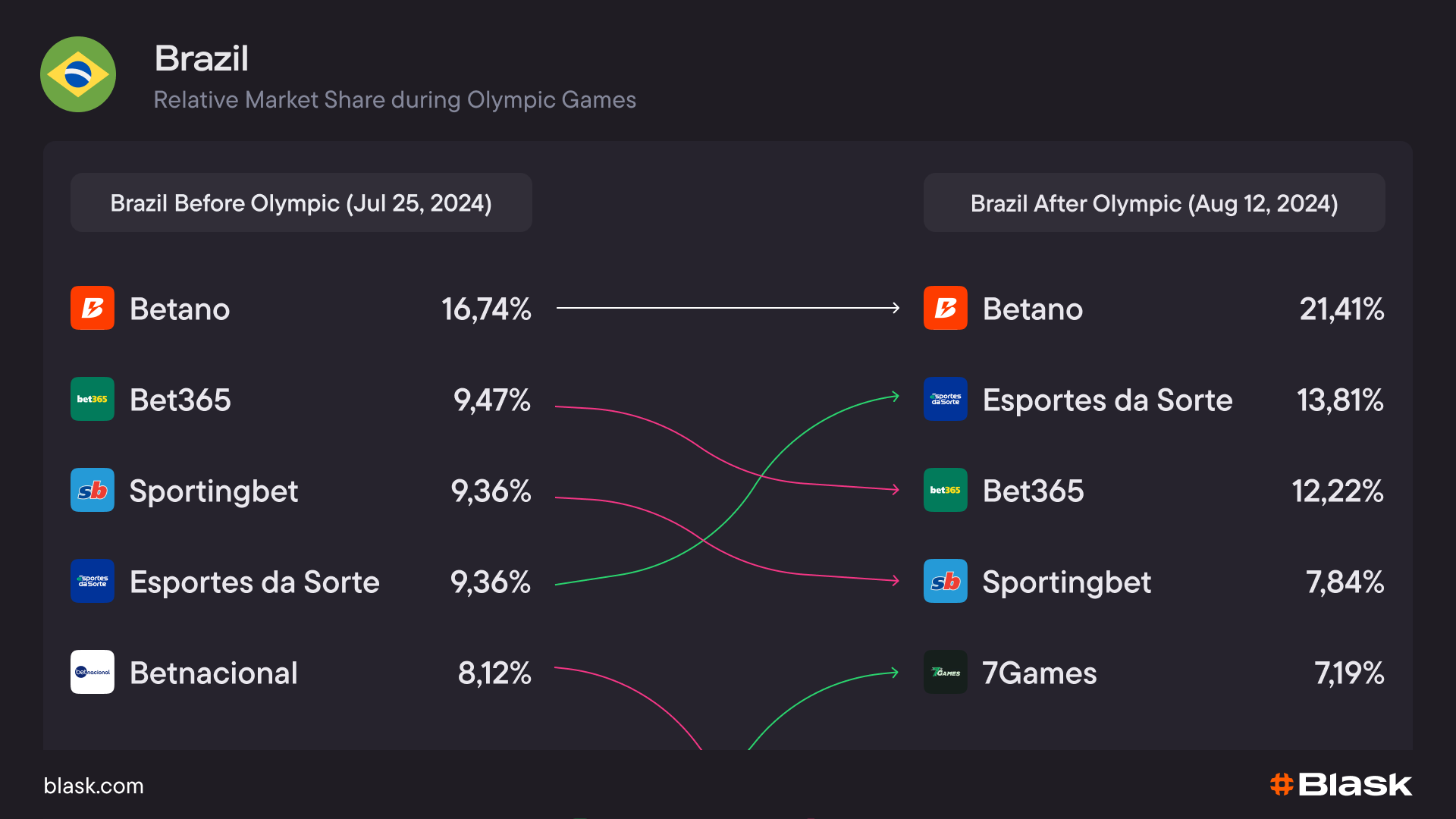Click the Bet365 logo in the before column
Image resolution: width=1456 pixels, height=819 pixels.
point(93,399)
